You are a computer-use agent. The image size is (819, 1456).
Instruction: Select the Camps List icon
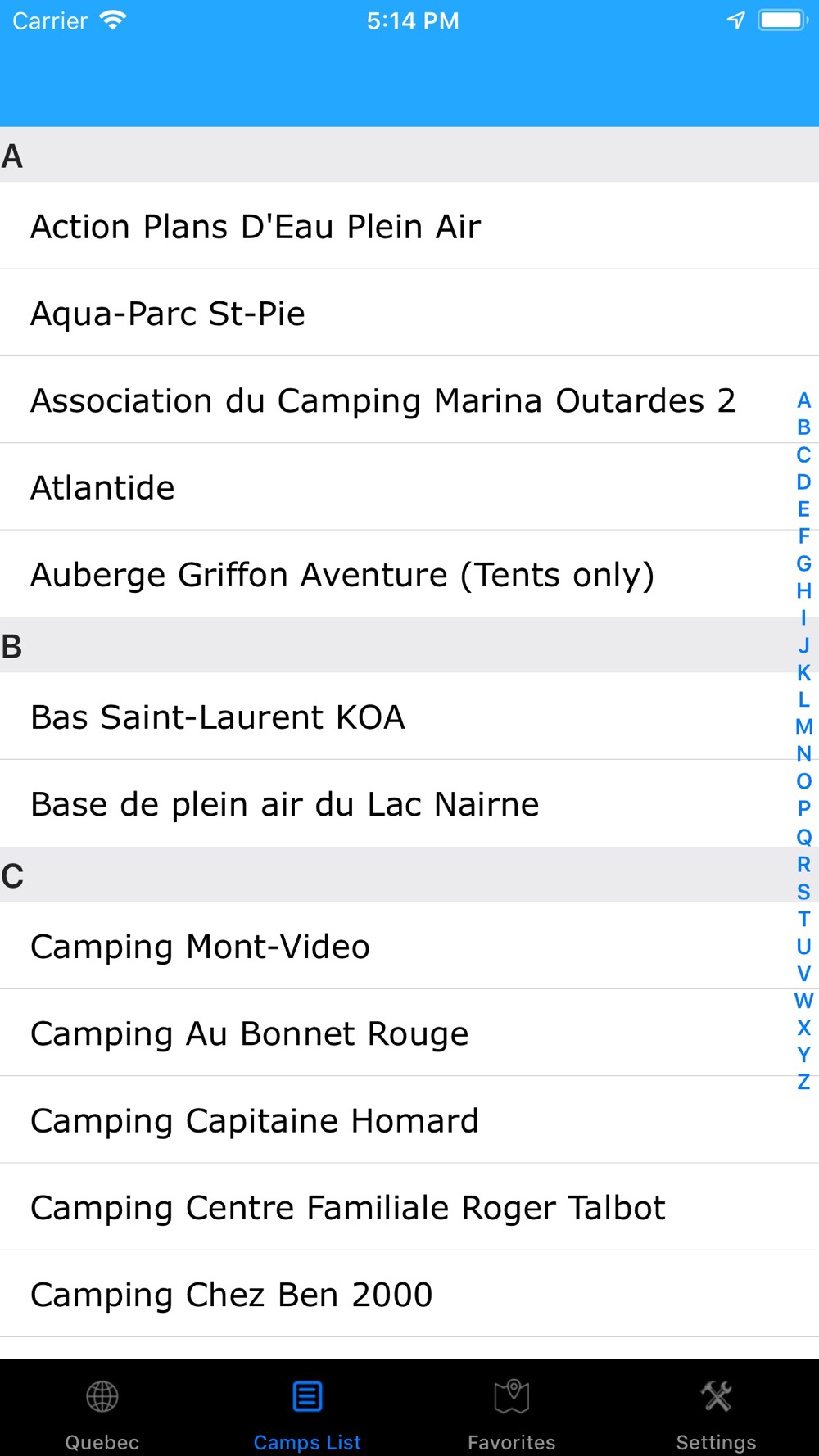(307, 1397)
